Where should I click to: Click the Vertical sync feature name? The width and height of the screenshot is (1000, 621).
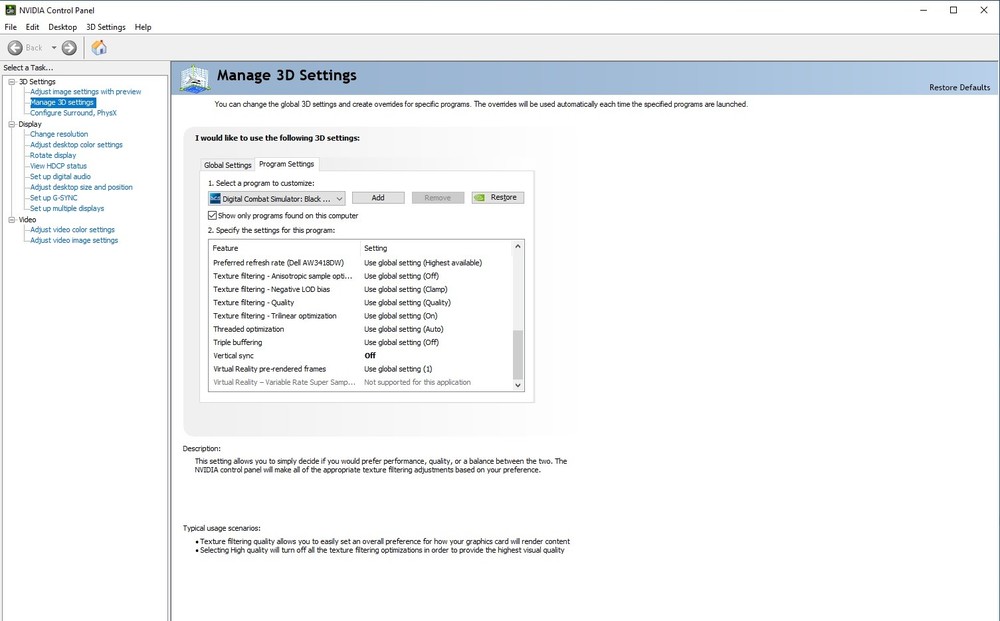click(233, 356)
